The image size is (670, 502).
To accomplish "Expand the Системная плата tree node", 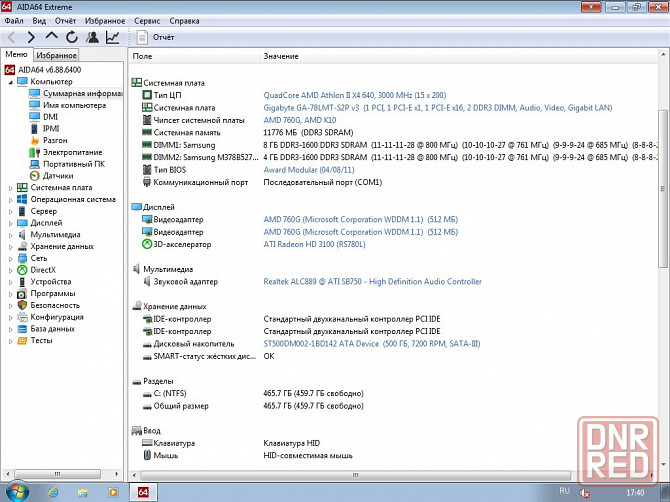I will (11, 188).
